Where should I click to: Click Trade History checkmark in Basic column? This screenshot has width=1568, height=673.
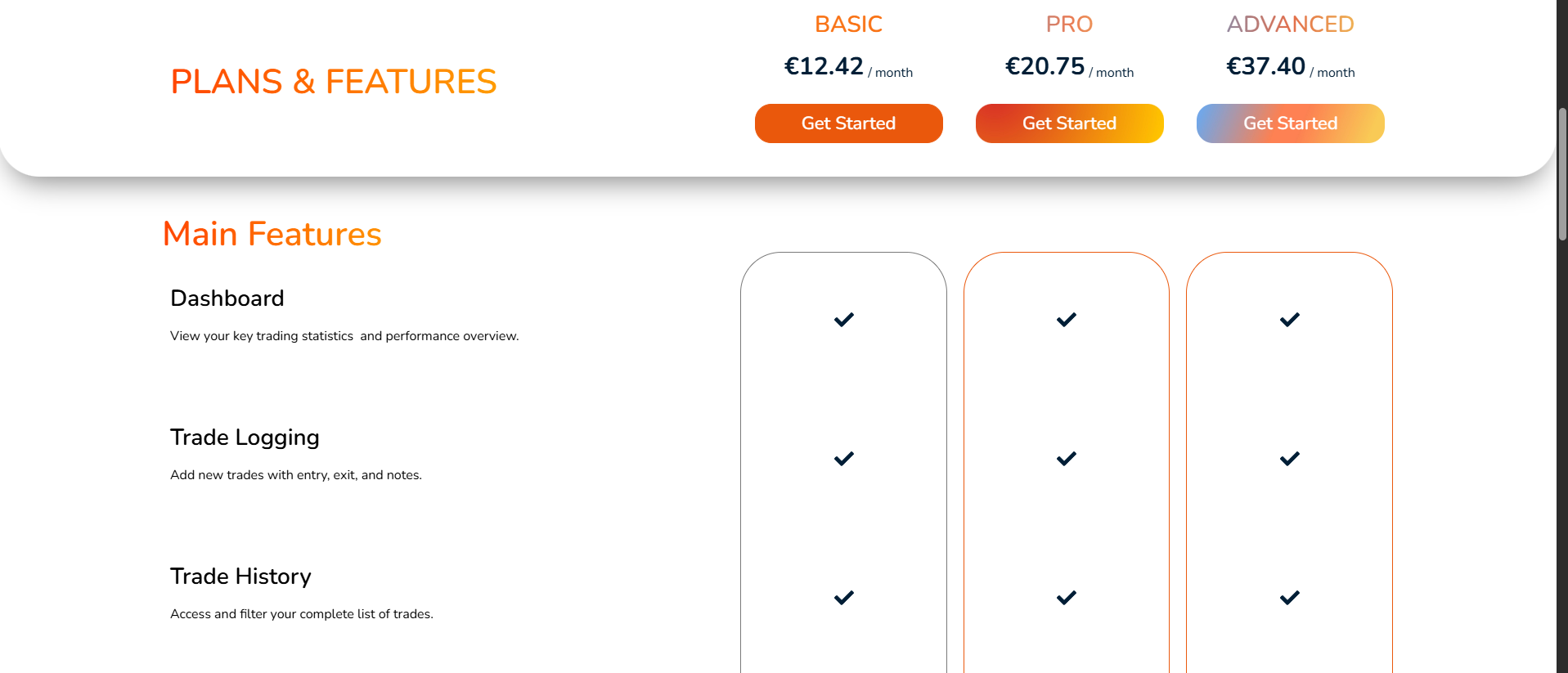coord(844,598)
